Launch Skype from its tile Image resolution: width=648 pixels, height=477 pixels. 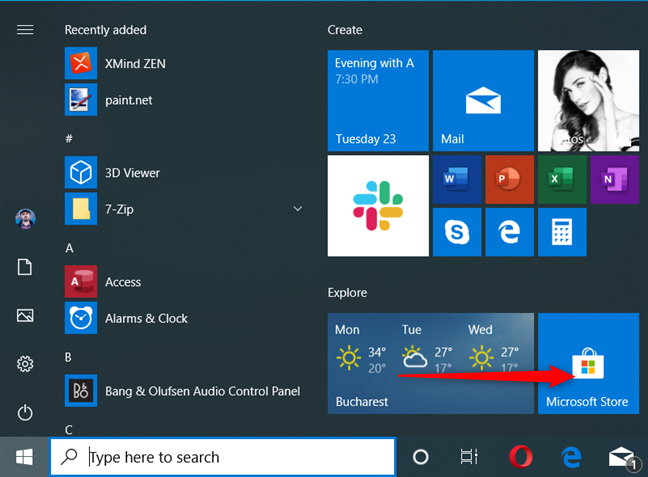tap(457, 232)
